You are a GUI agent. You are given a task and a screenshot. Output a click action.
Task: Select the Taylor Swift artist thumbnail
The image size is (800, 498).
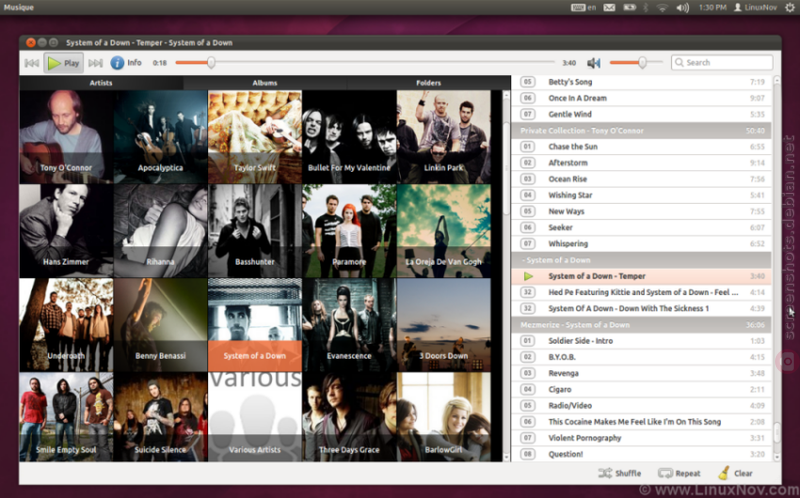coord(255,137)
